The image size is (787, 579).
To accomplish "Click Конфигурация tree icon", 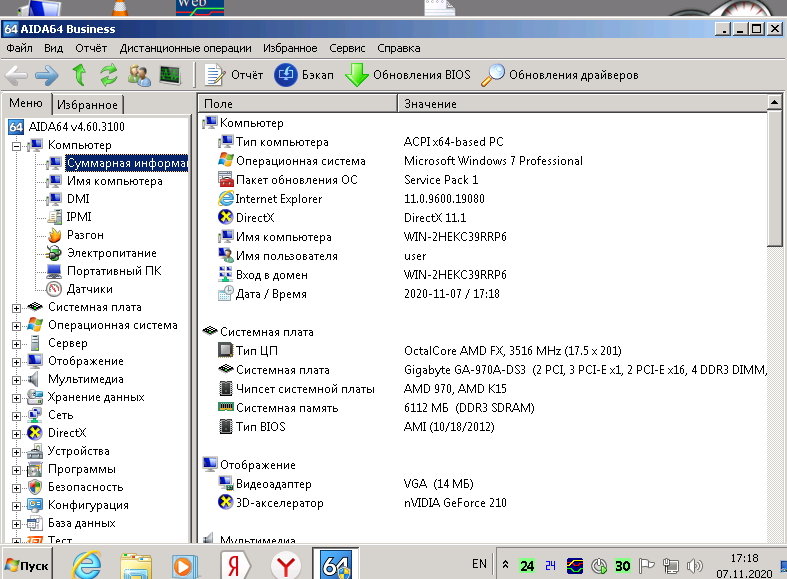I will [x=35, y=505].
